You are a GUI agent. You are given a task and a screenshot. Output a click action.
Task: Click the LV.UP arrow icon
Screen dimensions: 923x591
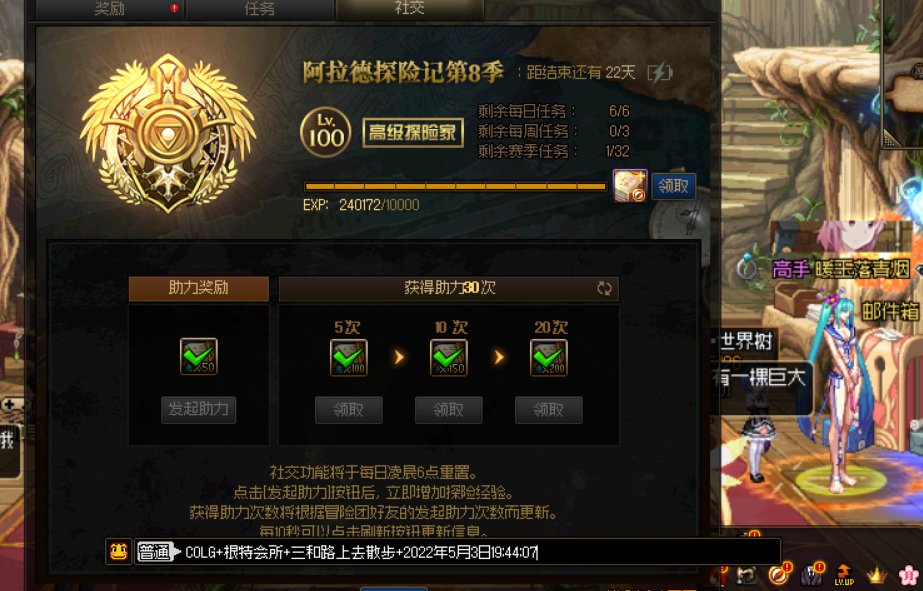(844, 575)
